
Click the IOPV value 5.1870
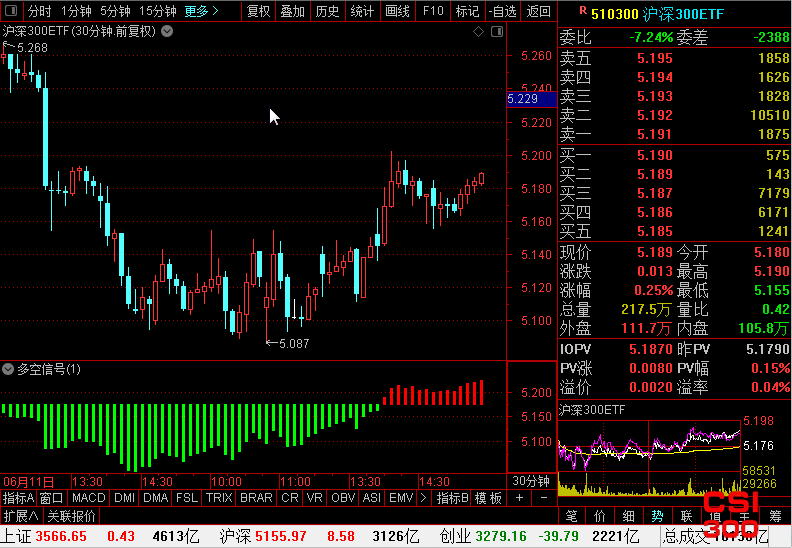click(x=651, y=349)
